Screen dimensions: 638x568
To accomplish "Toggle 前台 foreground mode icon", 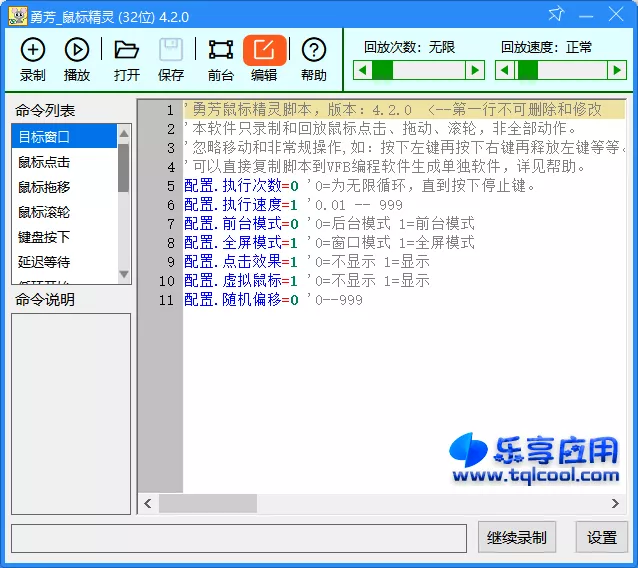I will click(x=221, y=50).
